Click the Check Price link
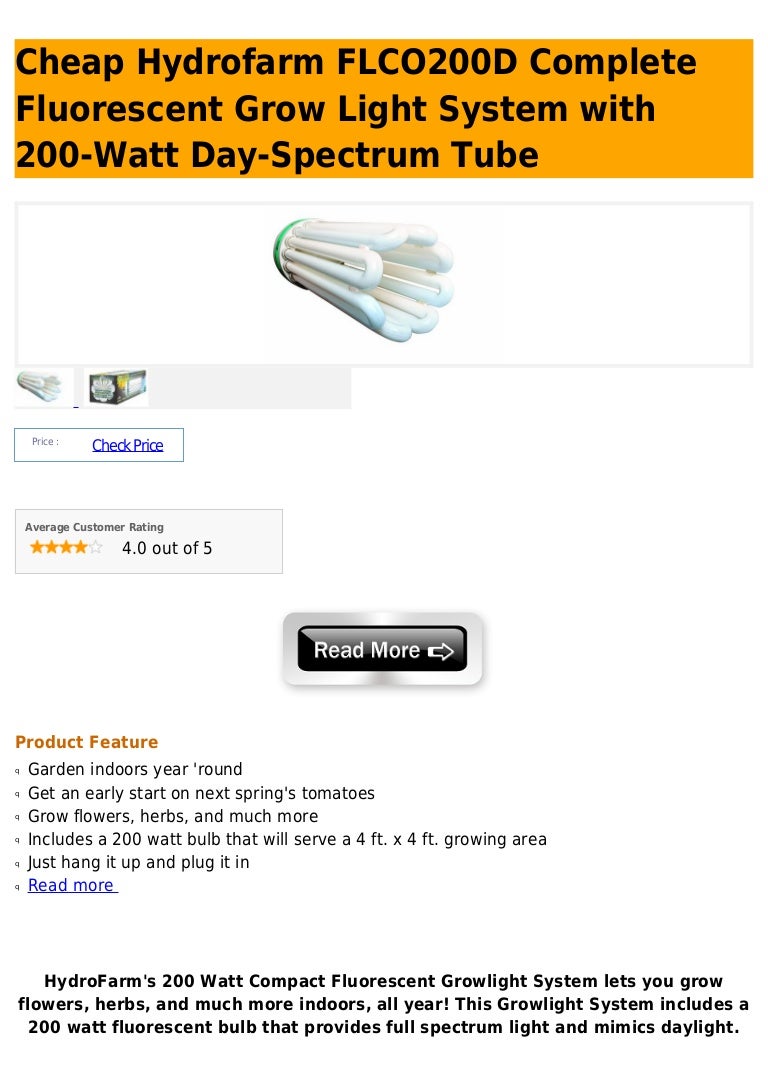This screenshot has width=768, height=1087. pyautogui.click(x=128, y=445)
